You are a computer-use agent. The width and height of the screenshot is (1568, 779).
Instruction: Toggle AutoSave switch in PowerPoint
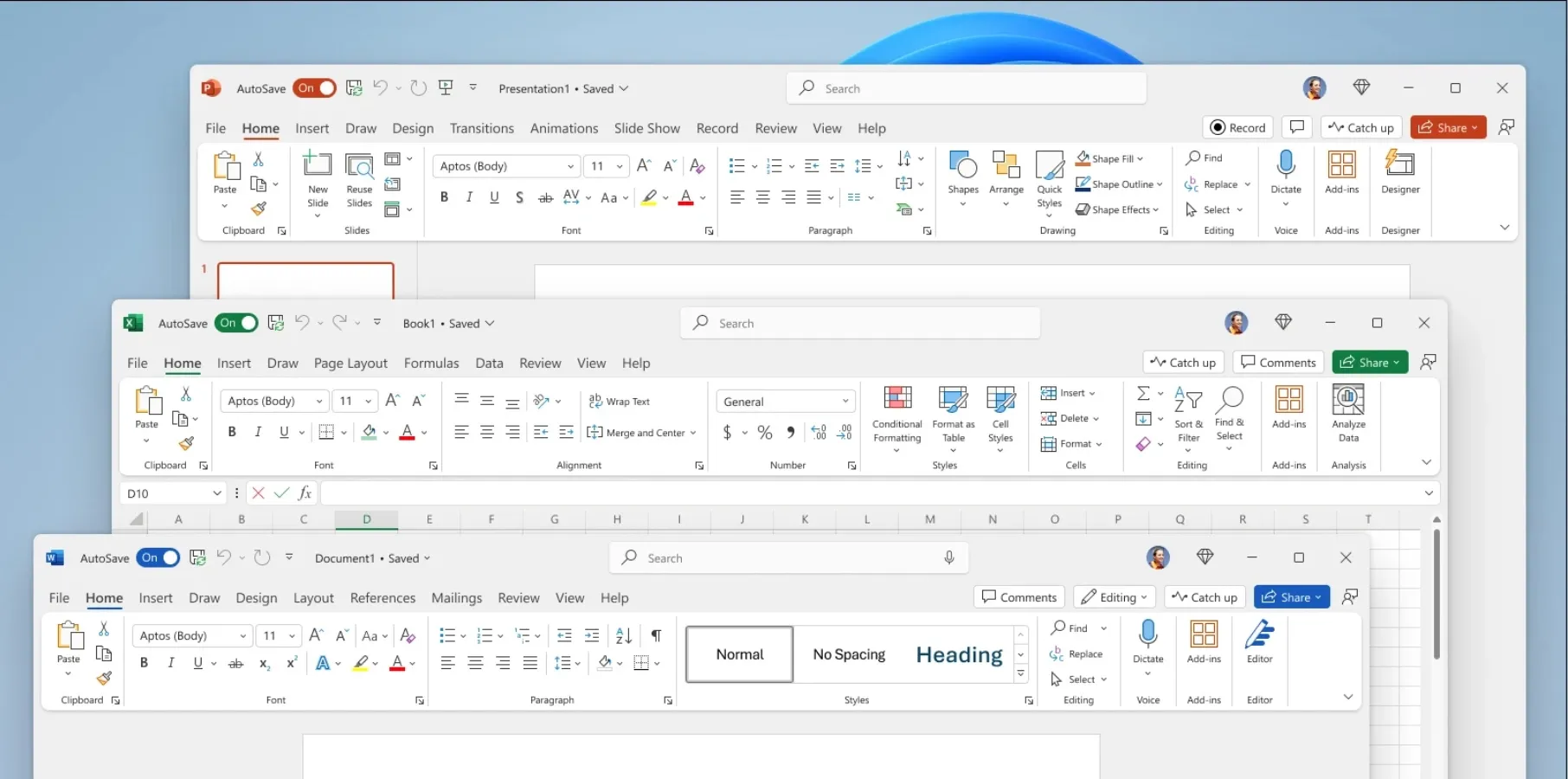(315, 88)
